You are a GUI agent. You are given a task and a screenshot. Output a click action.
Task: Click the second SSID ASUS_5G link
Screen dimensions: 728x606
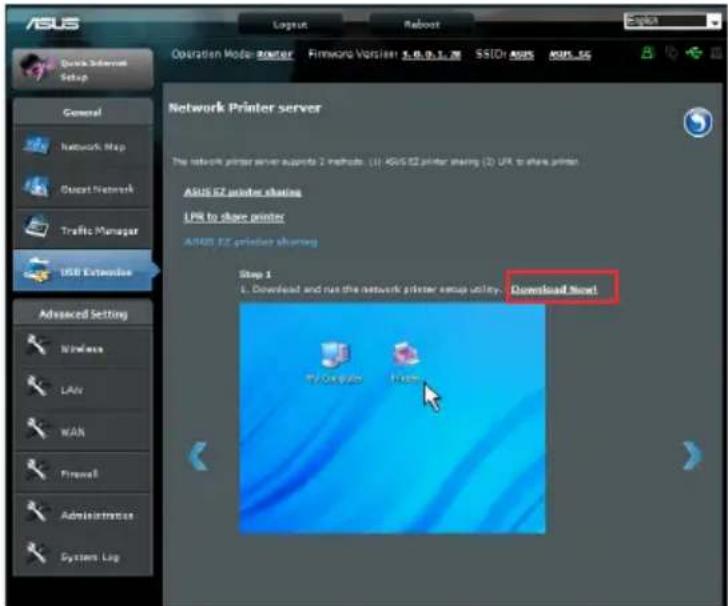coord(570,55)
